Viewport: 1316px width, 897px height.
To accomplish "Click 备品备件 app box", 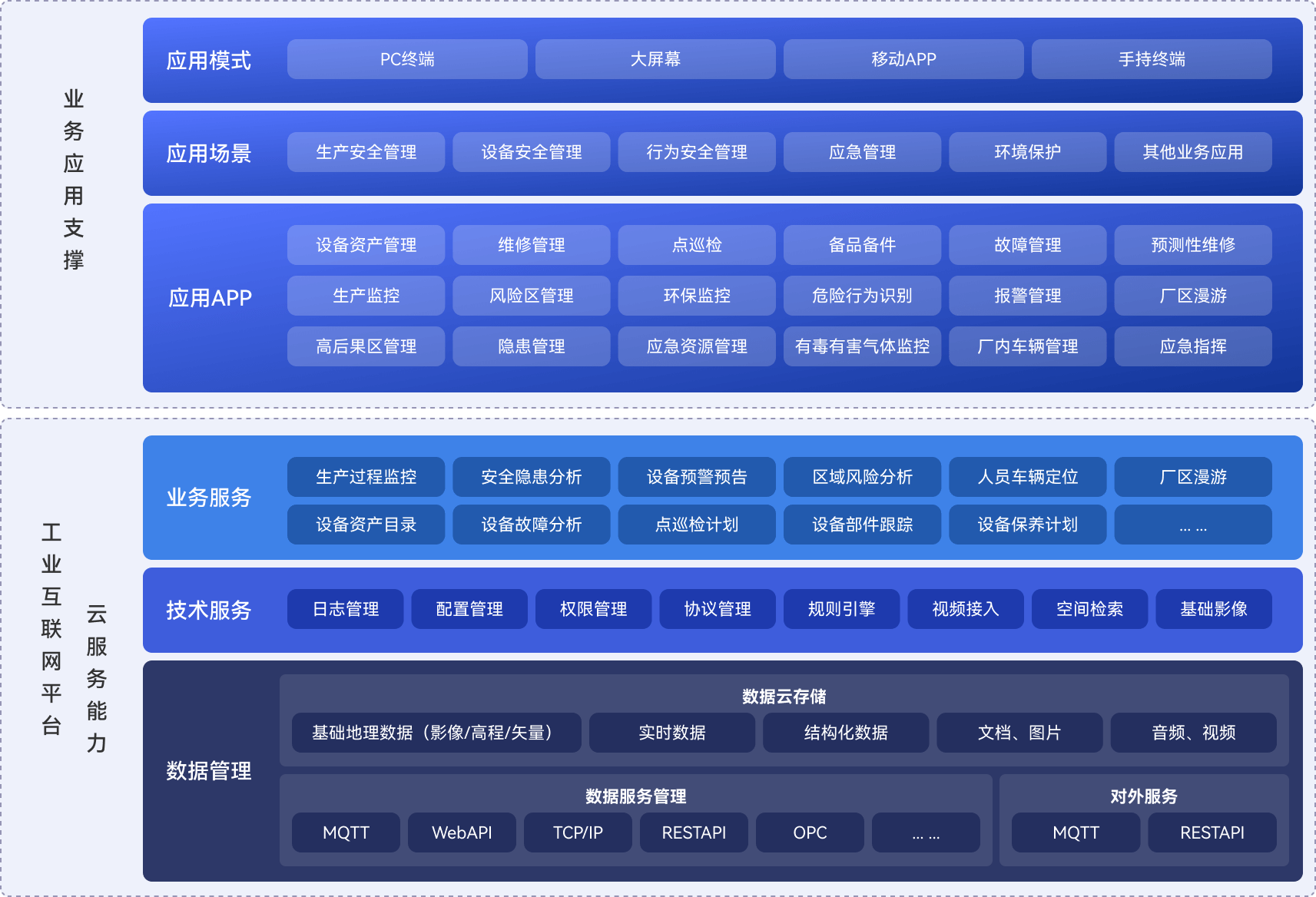I will click(862, 245).
